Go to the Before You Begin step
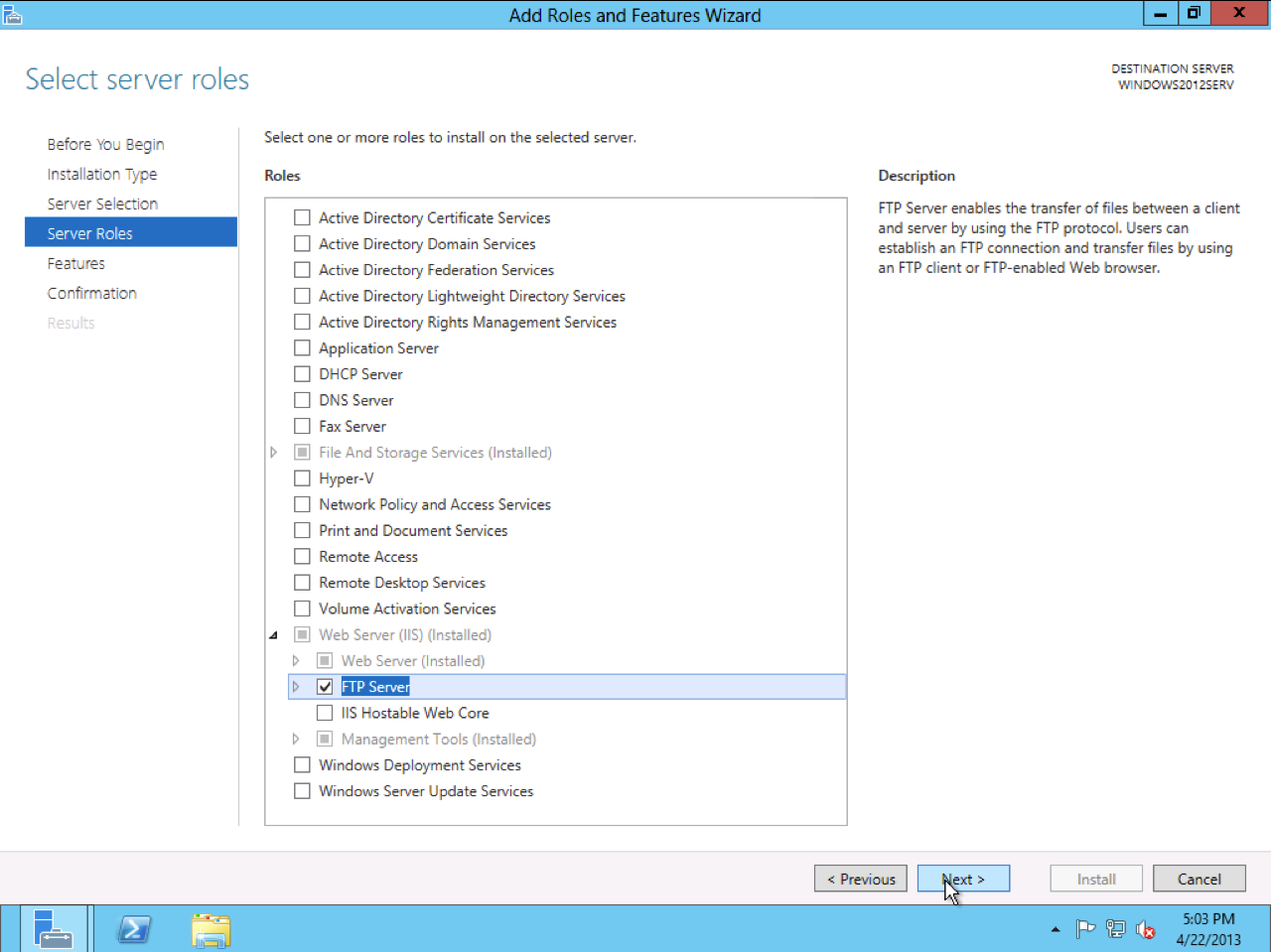 pos(106,144)
